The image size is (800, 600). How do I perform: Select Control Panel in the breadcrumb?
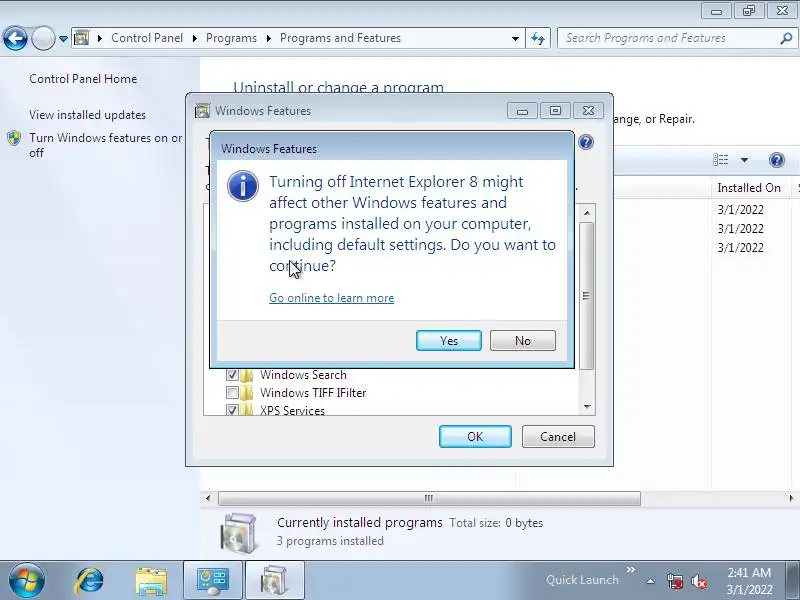[x=147, y=38]
